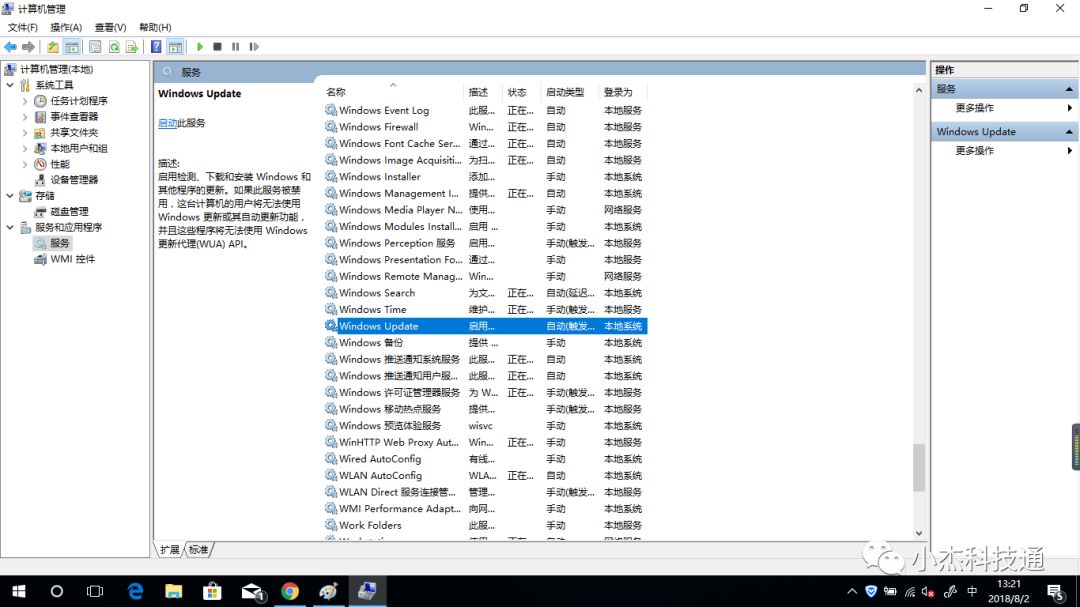The image size is (1080, 607).
Task: Sort services by the 启动类型 column header
Action: pyautogui.click(x=570, y=92)
